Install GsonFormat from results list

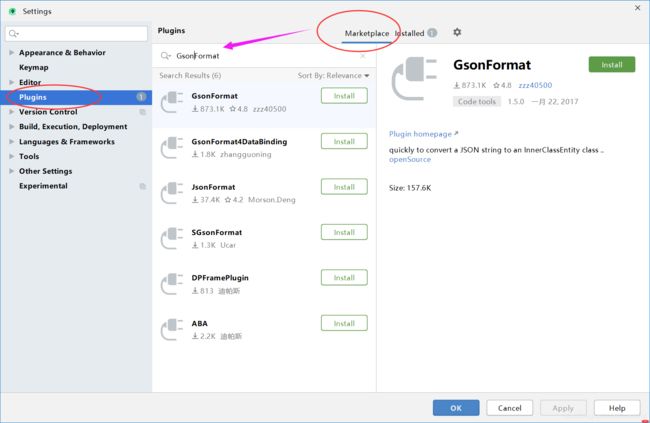344,96
